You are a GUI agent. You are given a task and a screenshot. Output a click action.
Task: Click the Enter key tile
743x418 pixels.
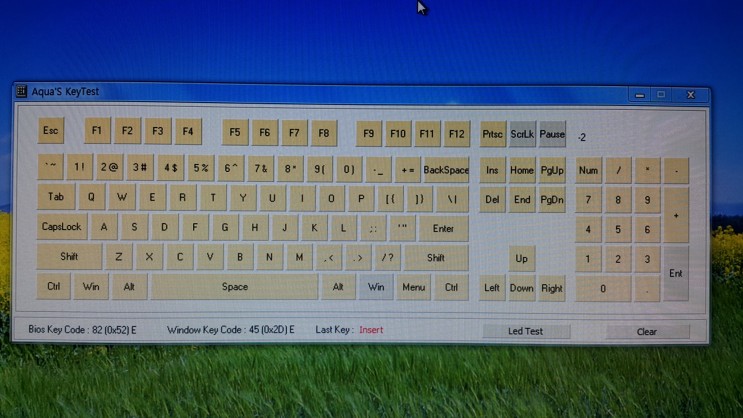[444, 228]
